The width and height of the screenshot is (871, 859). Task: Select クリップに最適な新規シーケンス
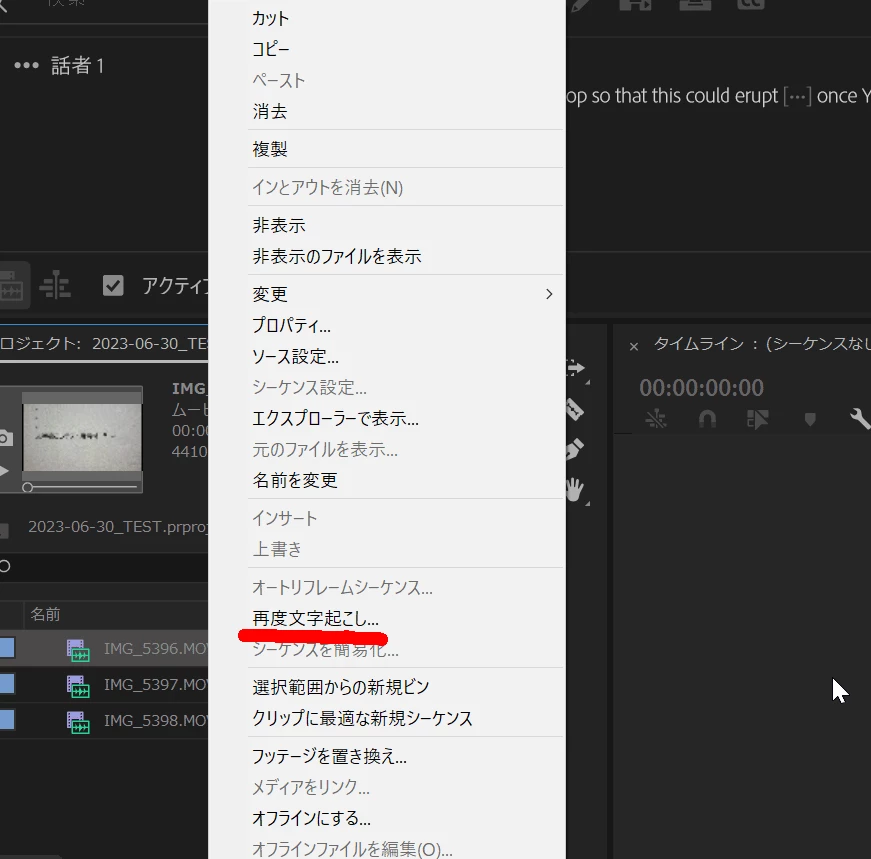(362, 718)
